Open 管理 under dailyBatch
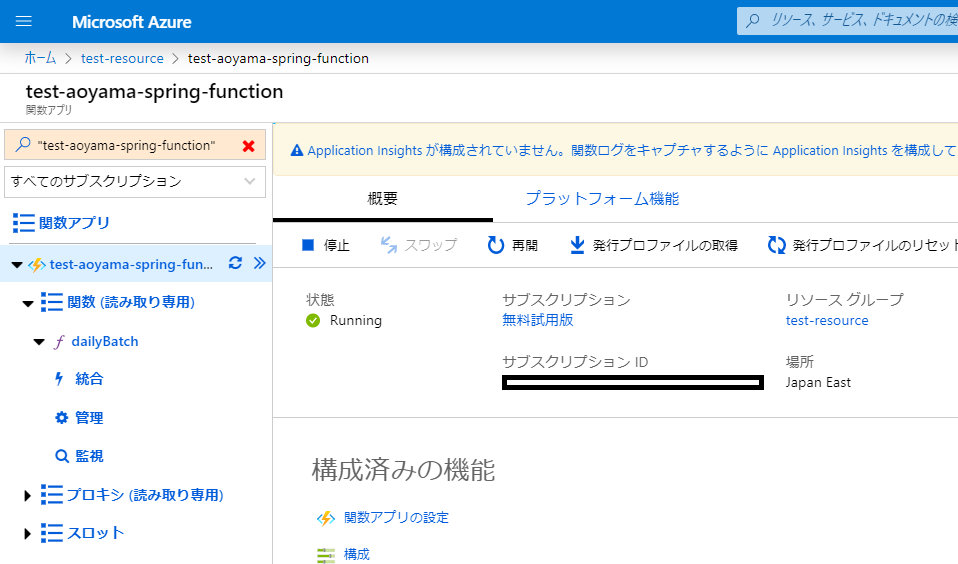This screenshot has height=564, width=958. pos(89,417)
